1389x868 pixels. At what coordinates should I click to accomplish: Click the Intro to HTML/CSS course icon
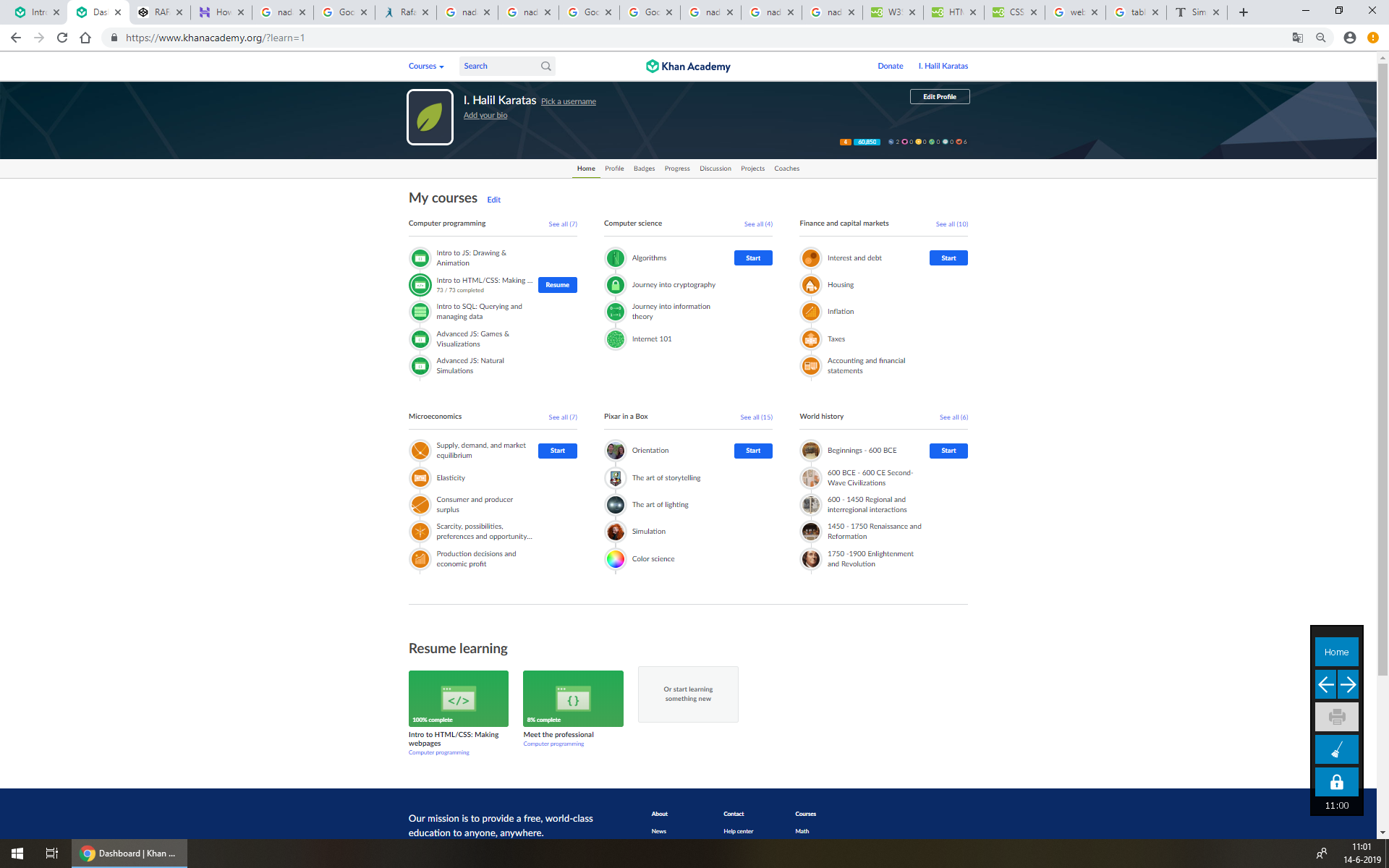(420, 285)
